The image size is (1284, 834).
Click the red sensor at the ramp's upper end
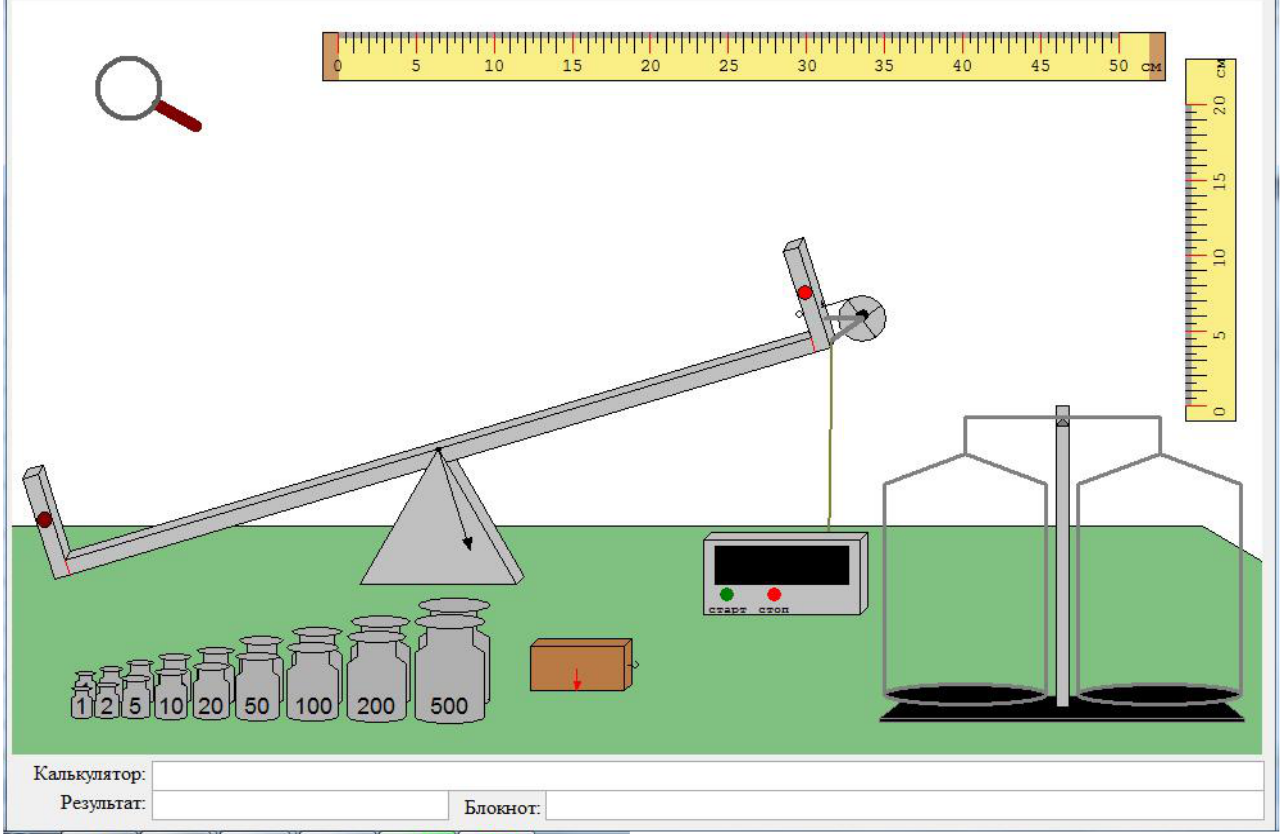pos(805,292)
